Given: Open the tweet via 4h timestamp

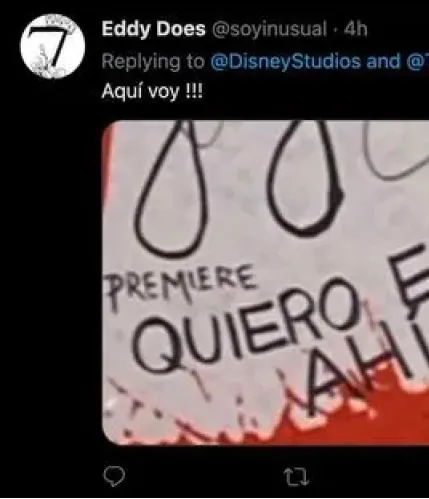Looking at the screenshot, I should coord(356,29).
